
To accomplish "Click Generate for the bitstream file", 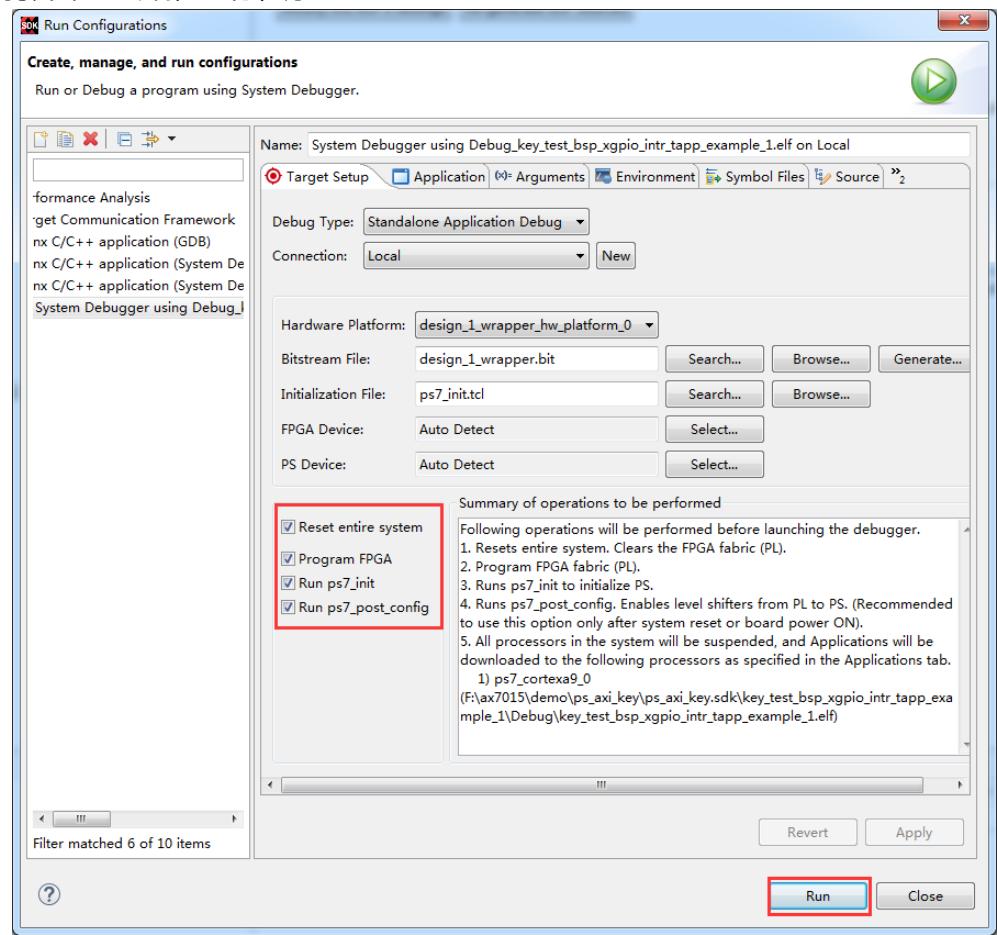I will [x=928, y=358].
